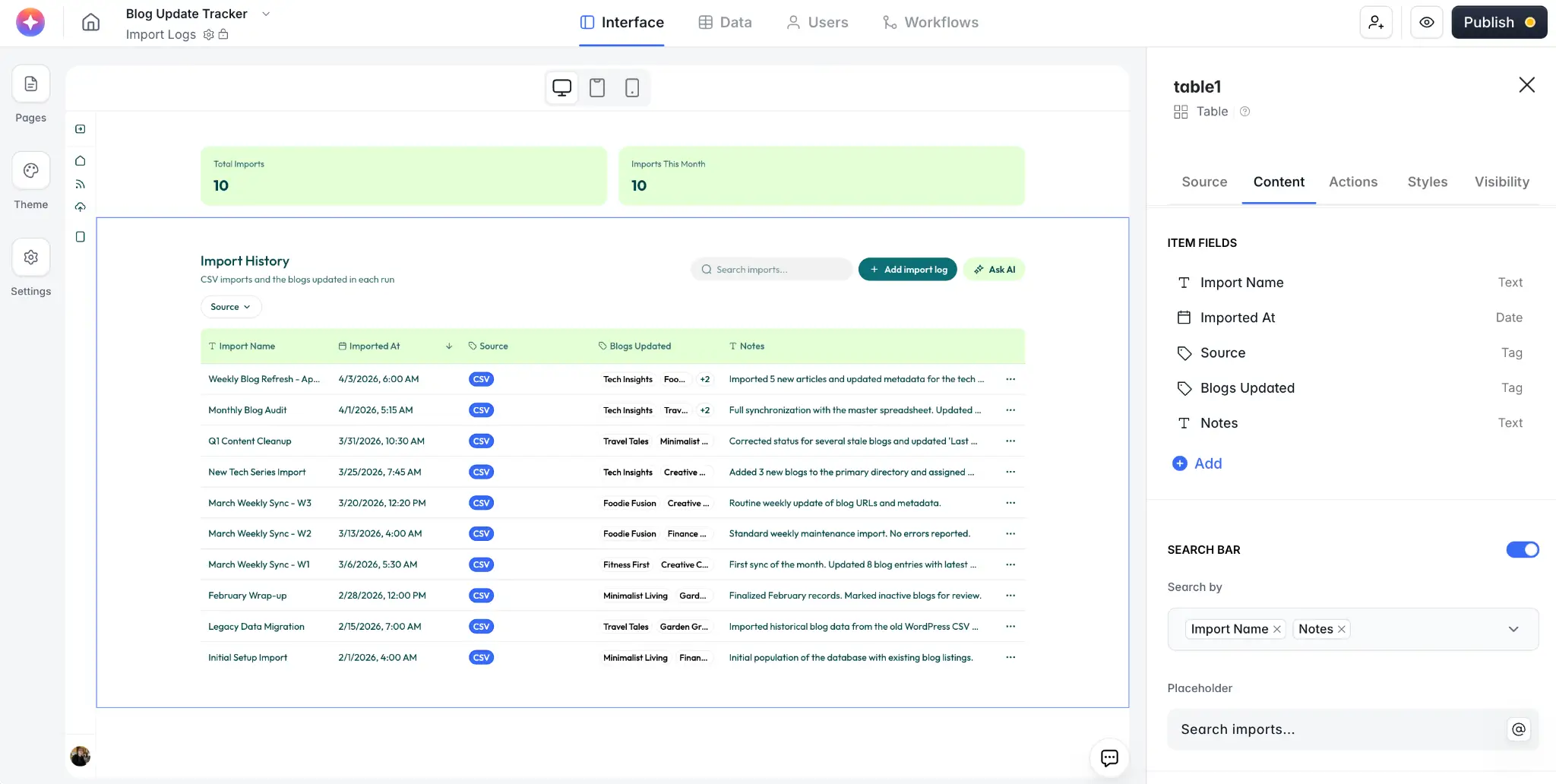Click the Imports This Month card
Viewport: 1556px width, 784px height.
point(822,176)
